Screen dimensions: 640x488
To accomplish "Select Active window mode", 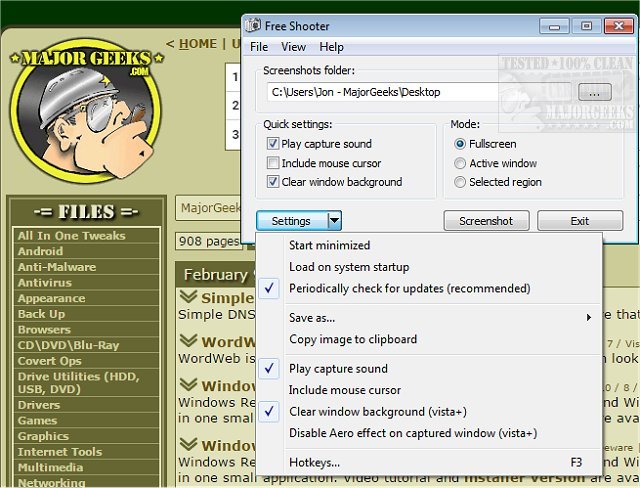I will [x=460, y=163].
